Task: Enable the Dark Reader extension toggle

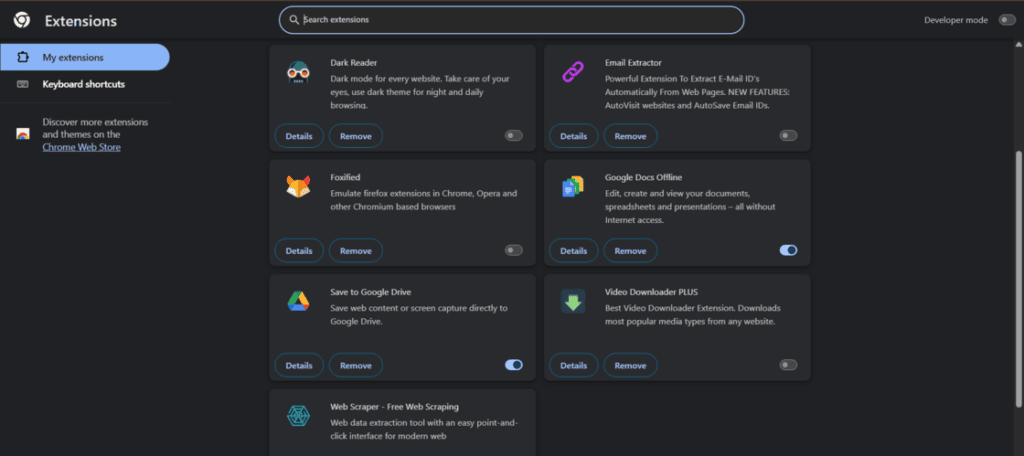Action: 514,136
